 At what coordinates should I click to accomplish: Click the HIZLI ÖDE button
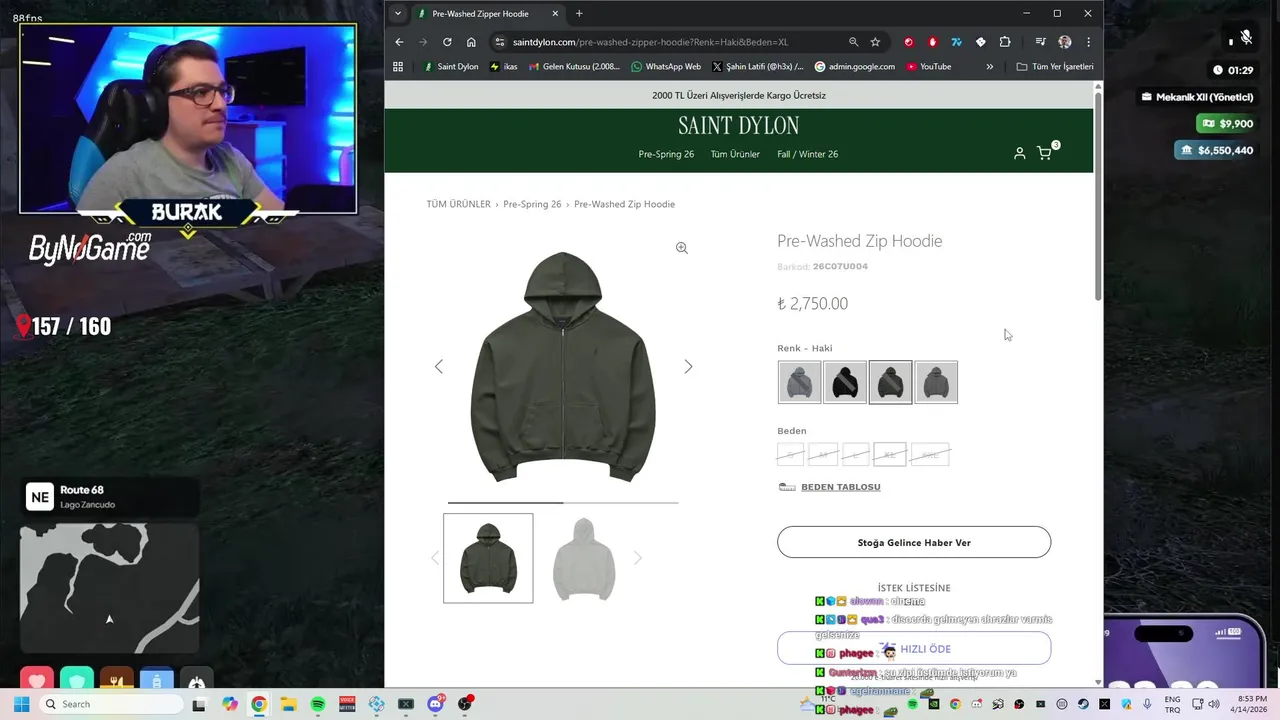point(914,648)
